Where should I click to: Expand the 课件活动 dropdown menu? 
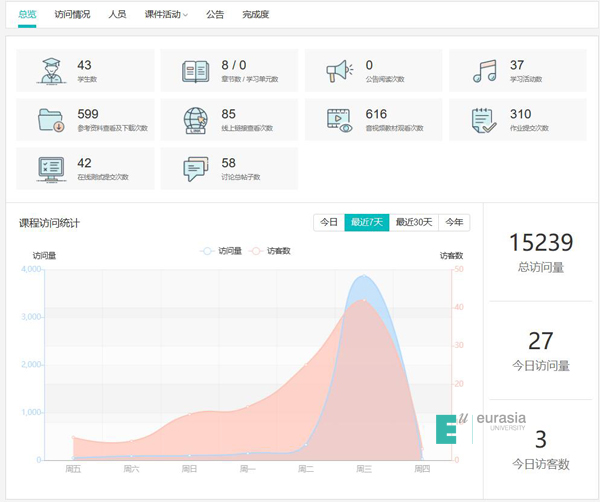click(x=165, y=15)
